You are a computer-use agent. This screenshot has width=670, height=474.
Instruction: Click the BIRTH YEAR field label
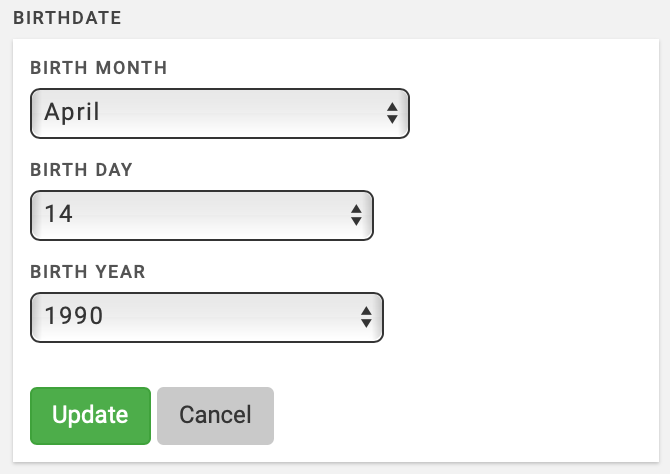(88, 272)
